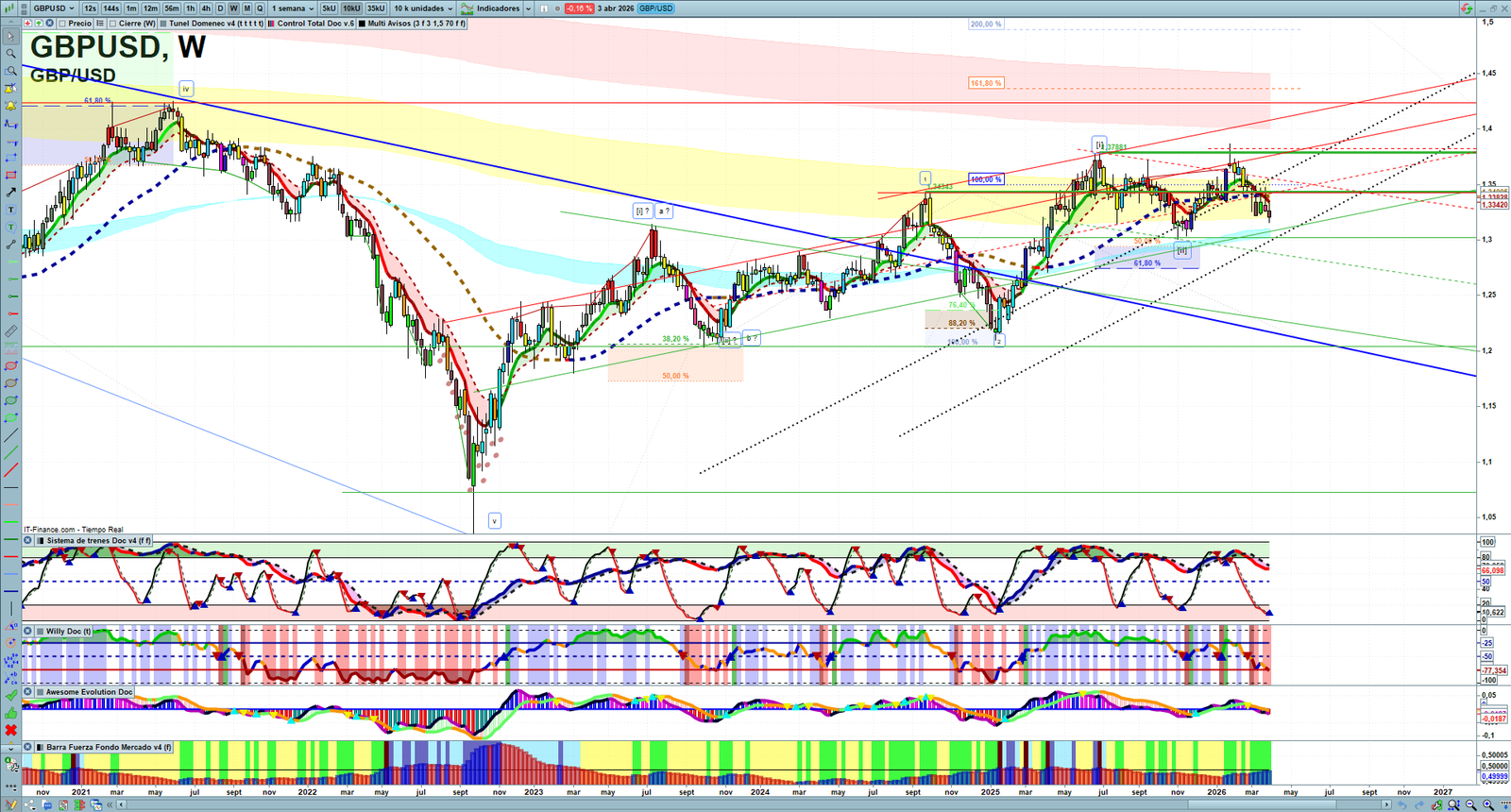
Task: Select the alert bell with cursor tool
Action: point(10,89)
